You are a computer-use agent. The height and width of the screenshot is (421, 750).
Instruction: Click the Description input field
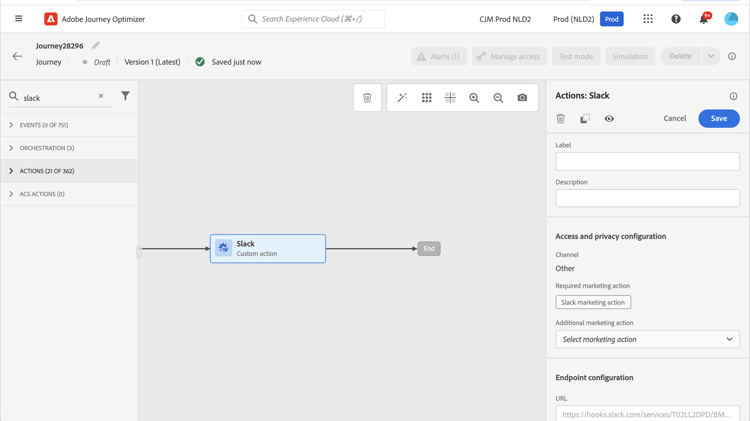[x=647, y=198]
